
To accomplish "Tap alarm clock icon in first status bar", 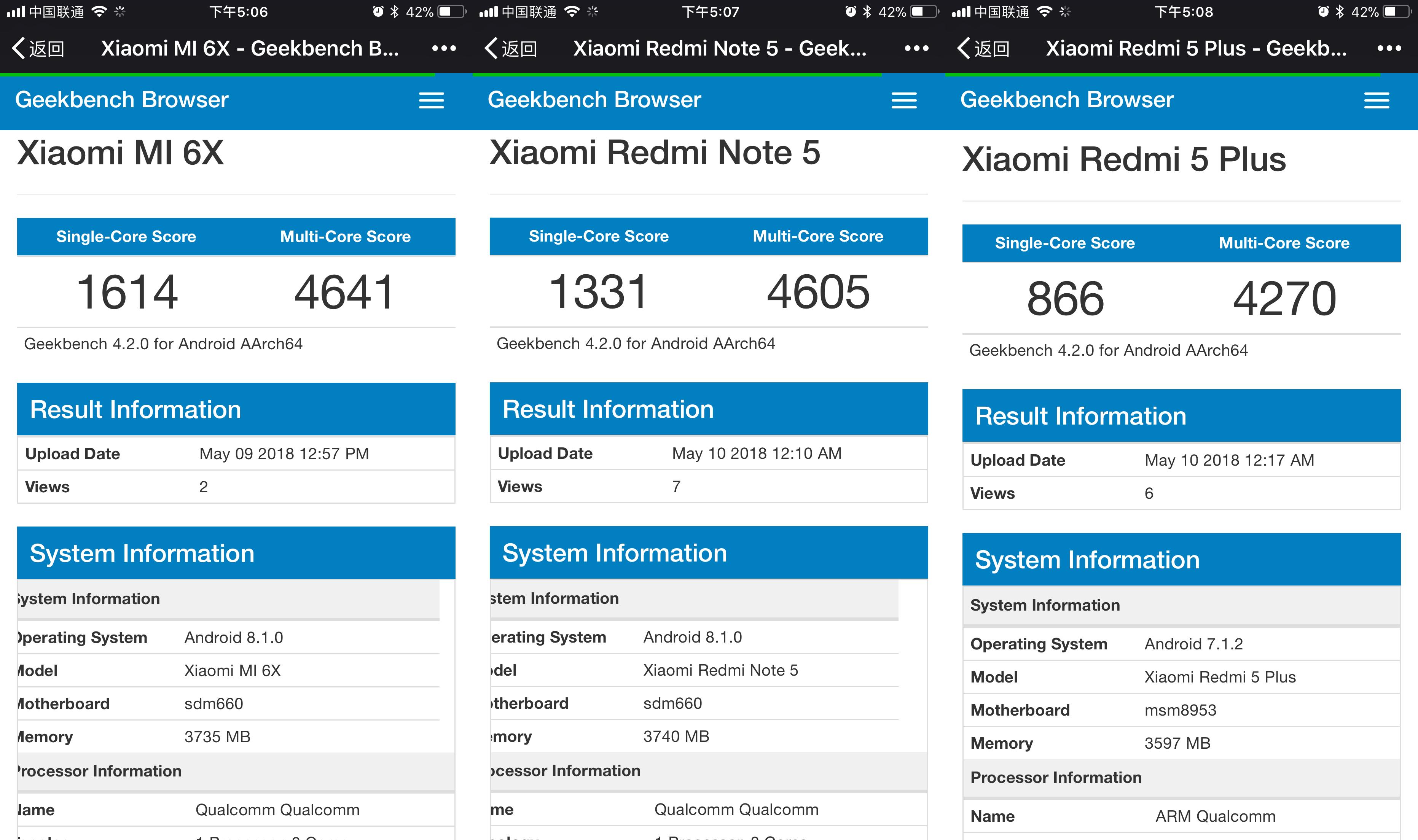I will pos(378,11).
